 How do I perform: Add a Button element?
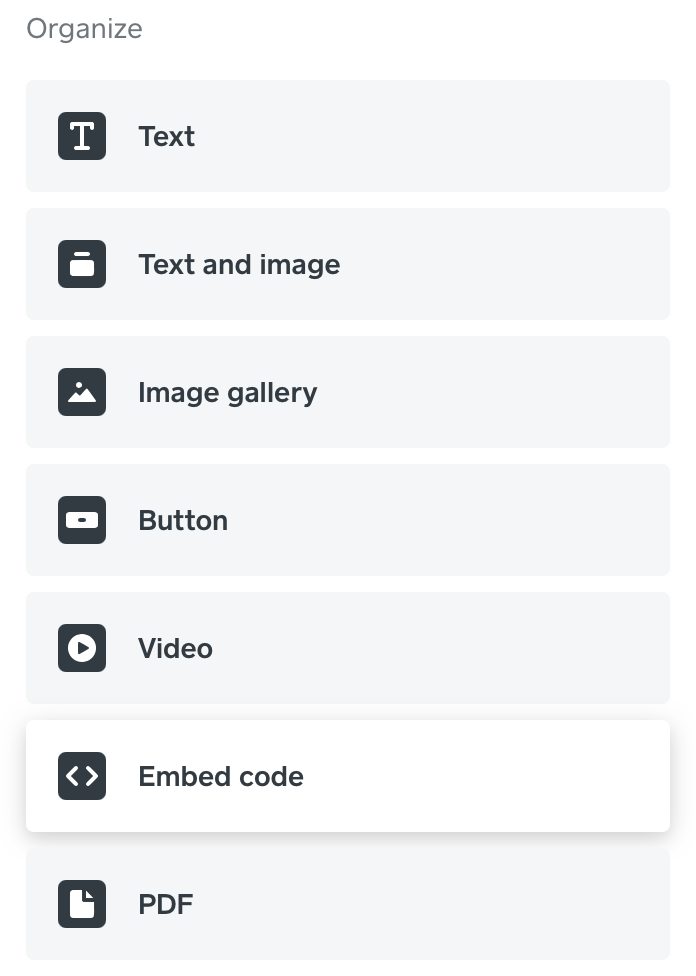coord(348,520)
